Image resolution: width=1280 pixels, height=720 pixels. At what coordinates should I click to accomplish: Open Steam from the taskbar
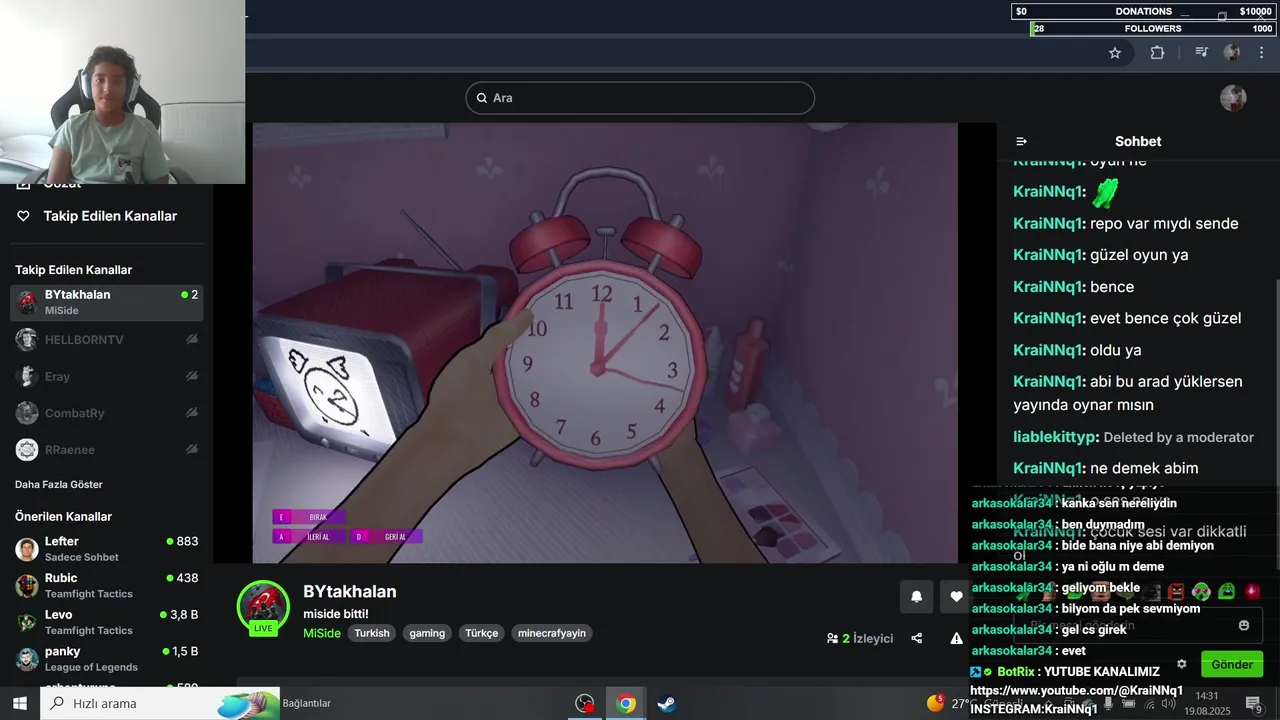tap(666, 703)
